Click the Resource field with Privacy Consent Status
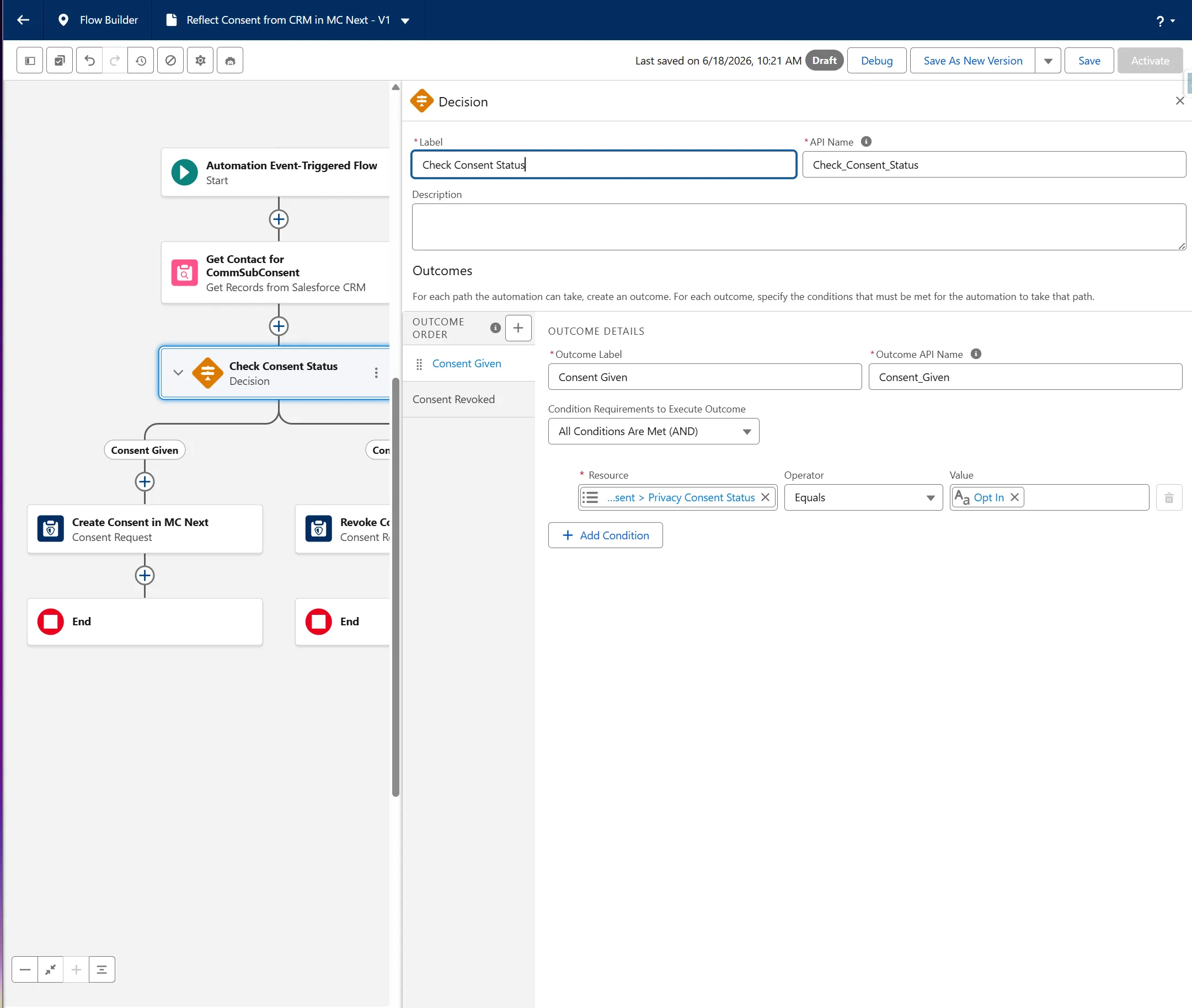Screen dimensions: 1192x1008 [x=677, y=497]
